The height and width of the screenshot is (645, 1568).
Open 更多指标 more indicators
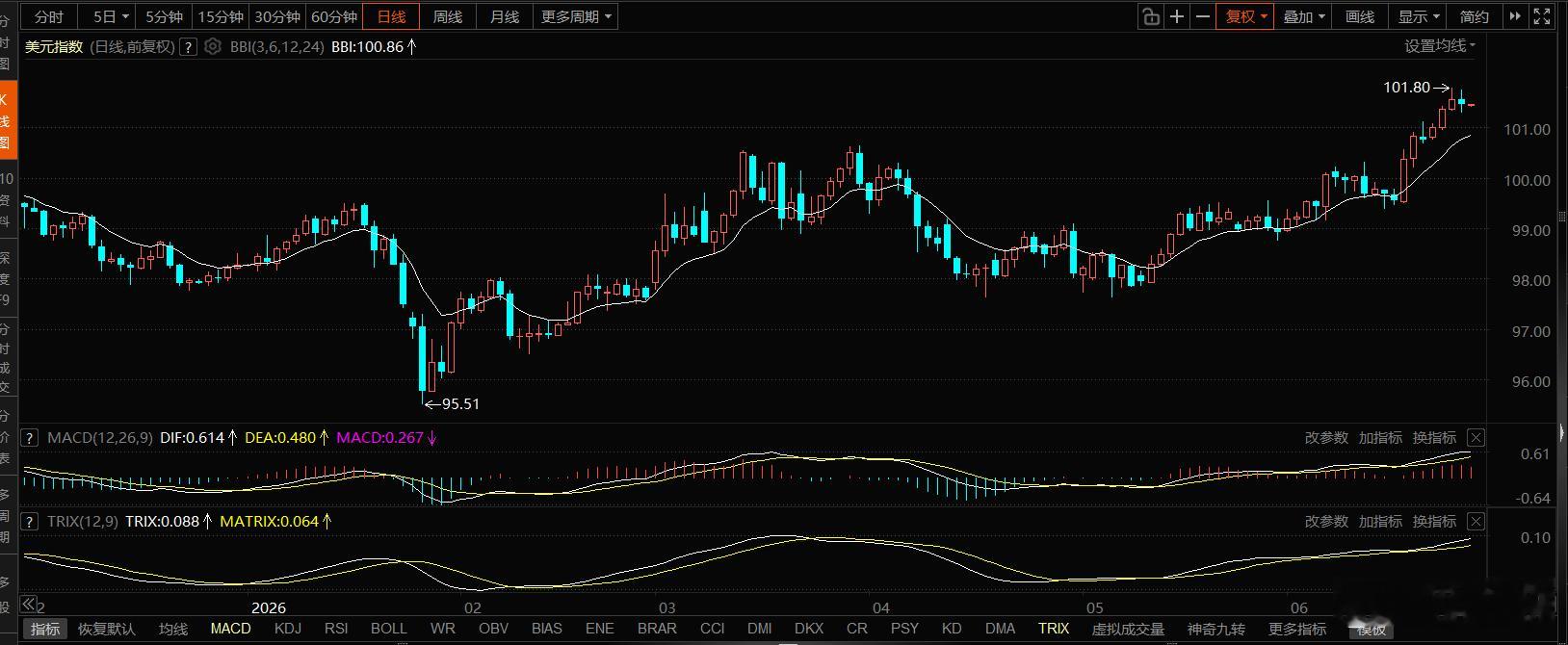(x=1297, y=629)
